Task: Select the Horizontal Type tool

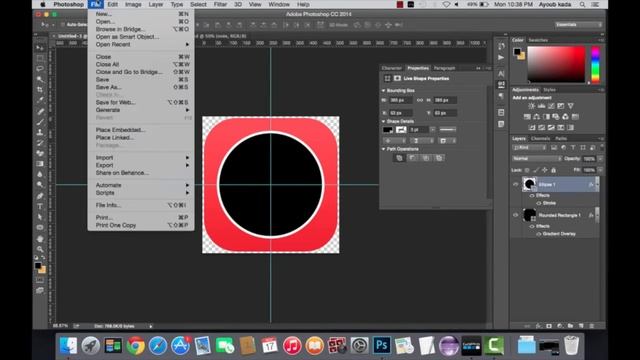Action: click(40, 207)
